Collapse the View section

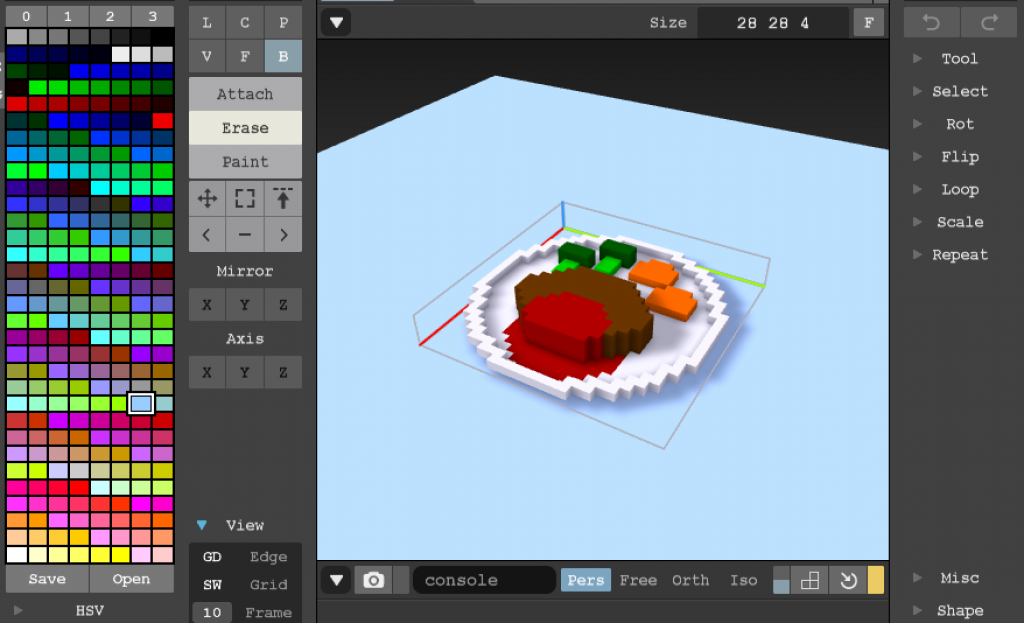pyautogui.click(x=202, y=525)
